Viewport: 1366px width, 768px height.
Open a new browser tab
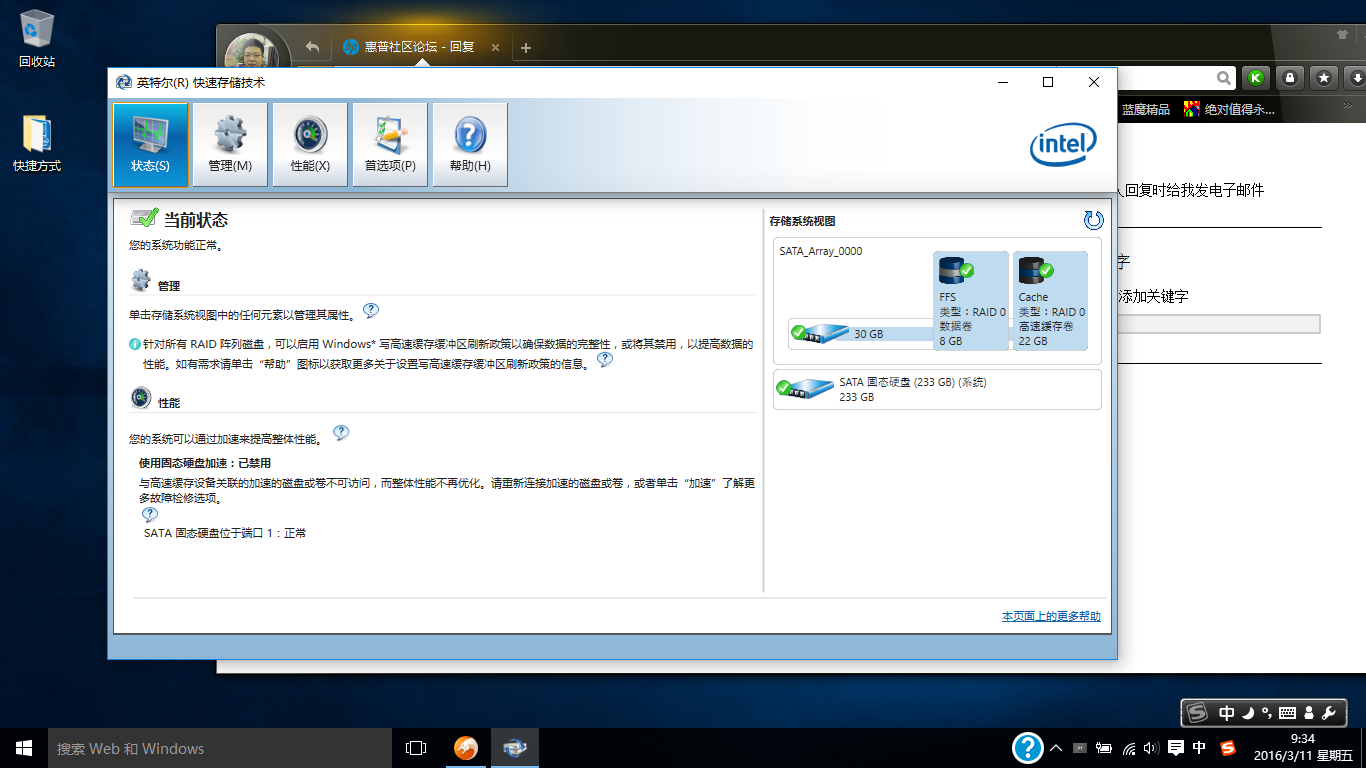pos(526,48)
